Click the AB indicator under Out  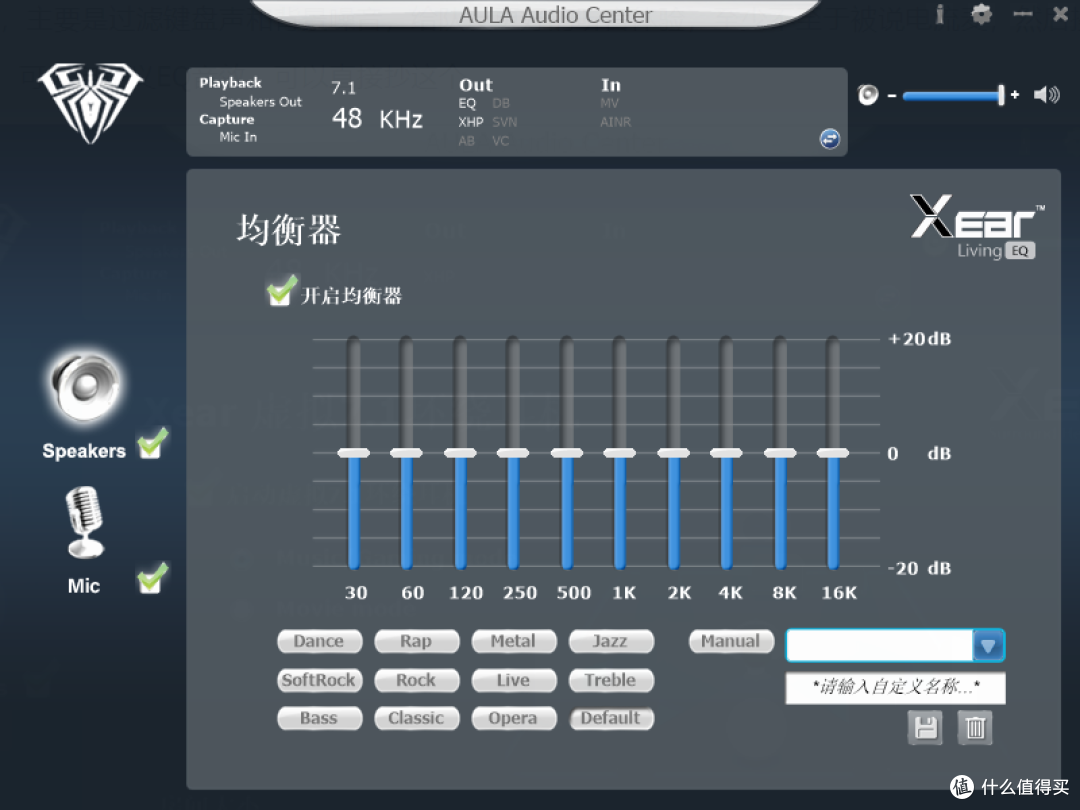click(x=466, y=141)
